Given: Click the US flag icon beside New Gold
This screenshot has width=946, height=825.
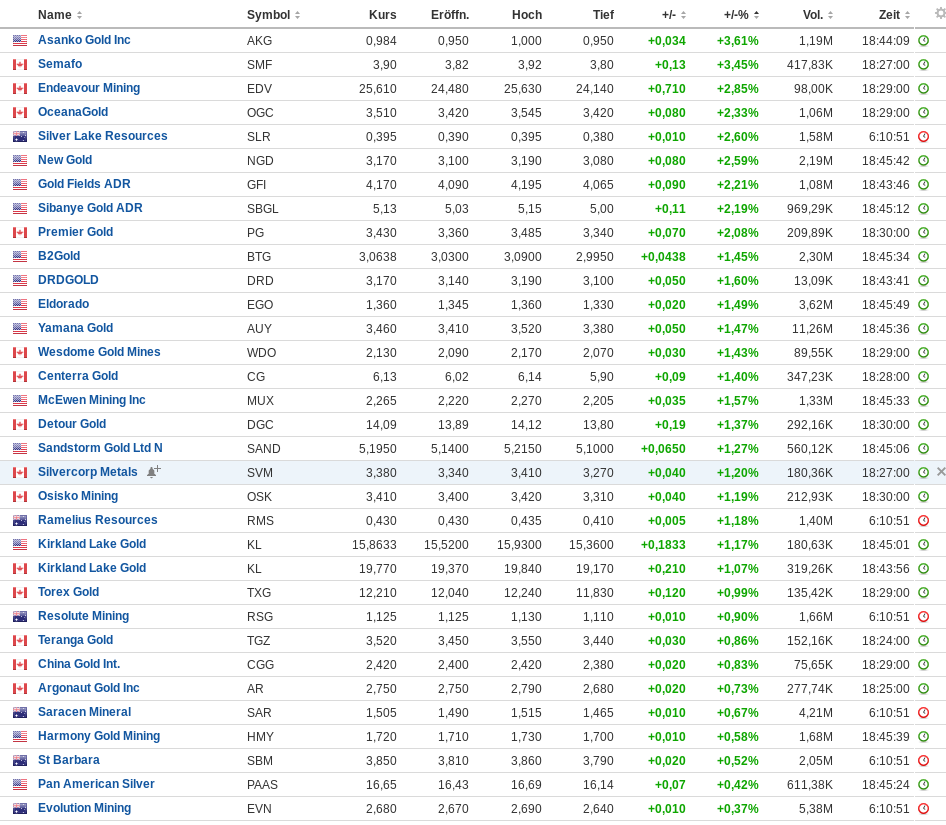Looking at the screenshot, I should click(x=20, y=161).
